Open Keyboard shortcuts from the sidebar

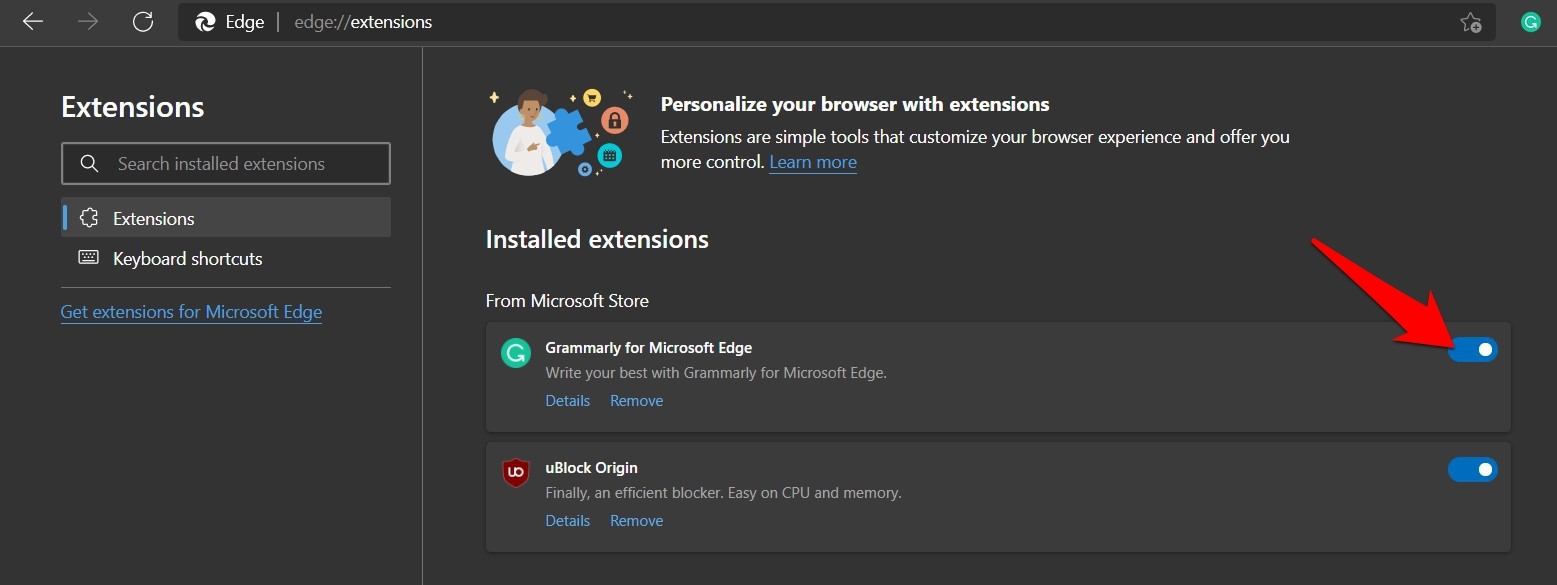pos(187,257)
